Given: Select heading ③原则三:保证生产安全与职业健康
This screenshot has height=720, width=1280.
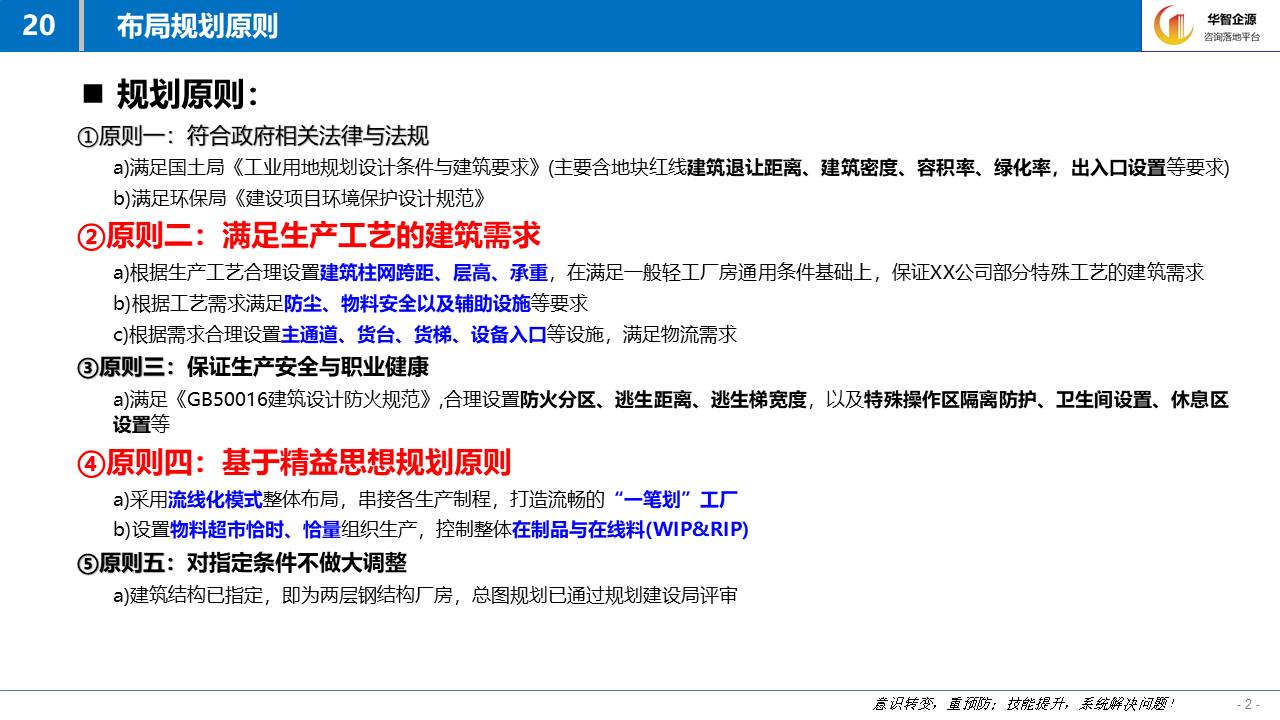Looking at the screenshot, I should click(254, 367).
